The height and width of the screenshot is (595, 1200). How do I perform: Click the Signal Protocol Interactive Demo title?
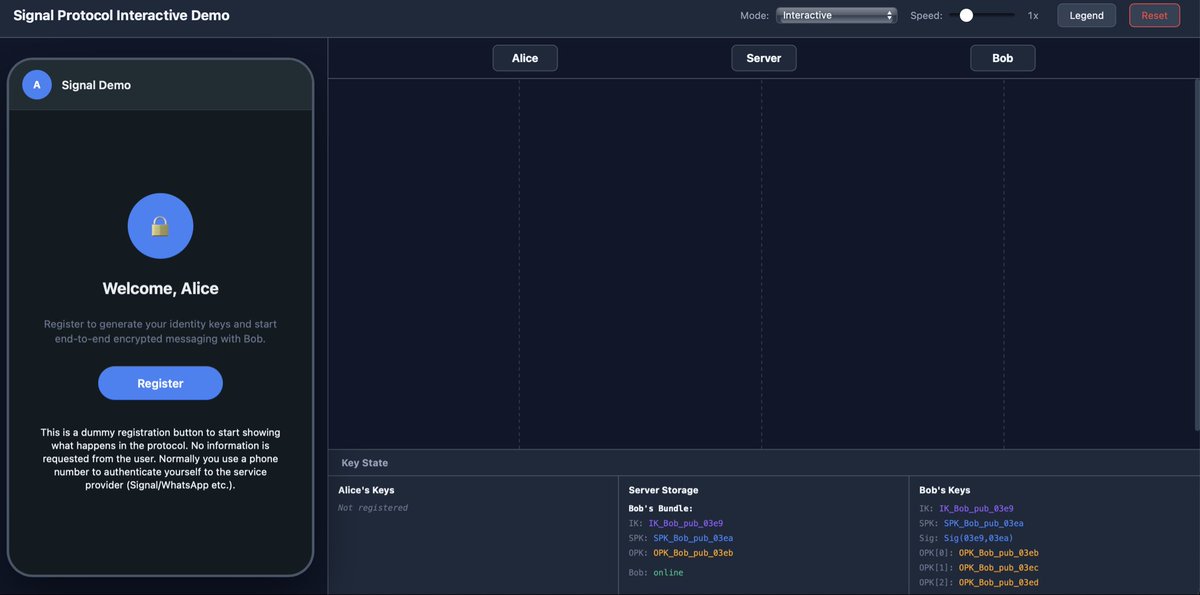121,15
